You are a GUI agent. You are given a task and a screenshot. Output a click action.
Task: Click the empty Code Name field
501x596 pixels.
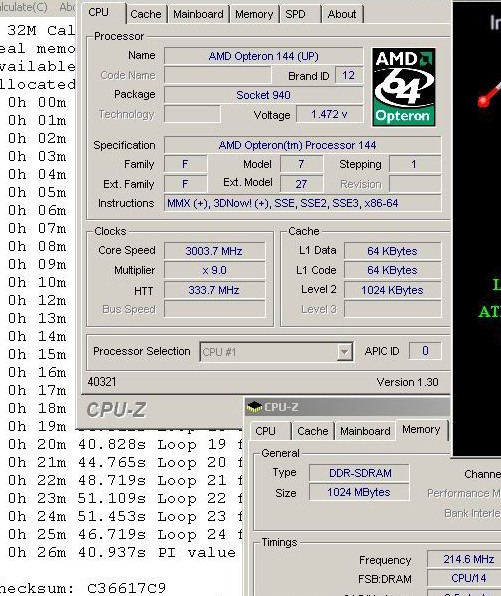pos(218,75)
